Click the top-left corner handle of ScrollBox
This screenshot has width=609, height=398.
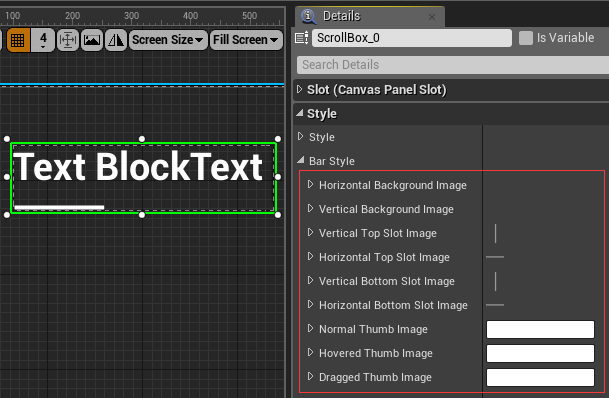pos(7,139)
